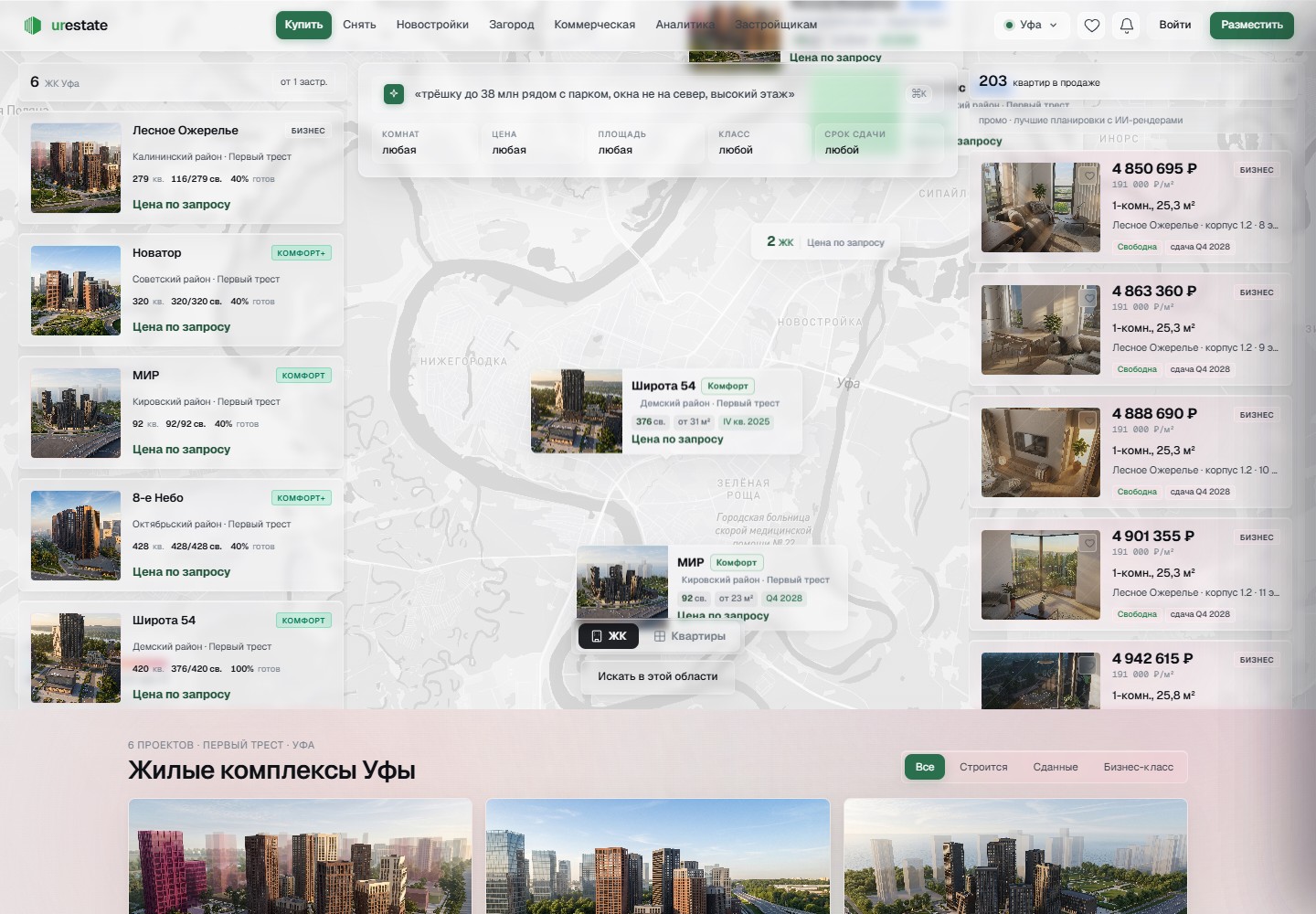
Task: Open the Комнат filter dropdown
Action: (423, 143)
